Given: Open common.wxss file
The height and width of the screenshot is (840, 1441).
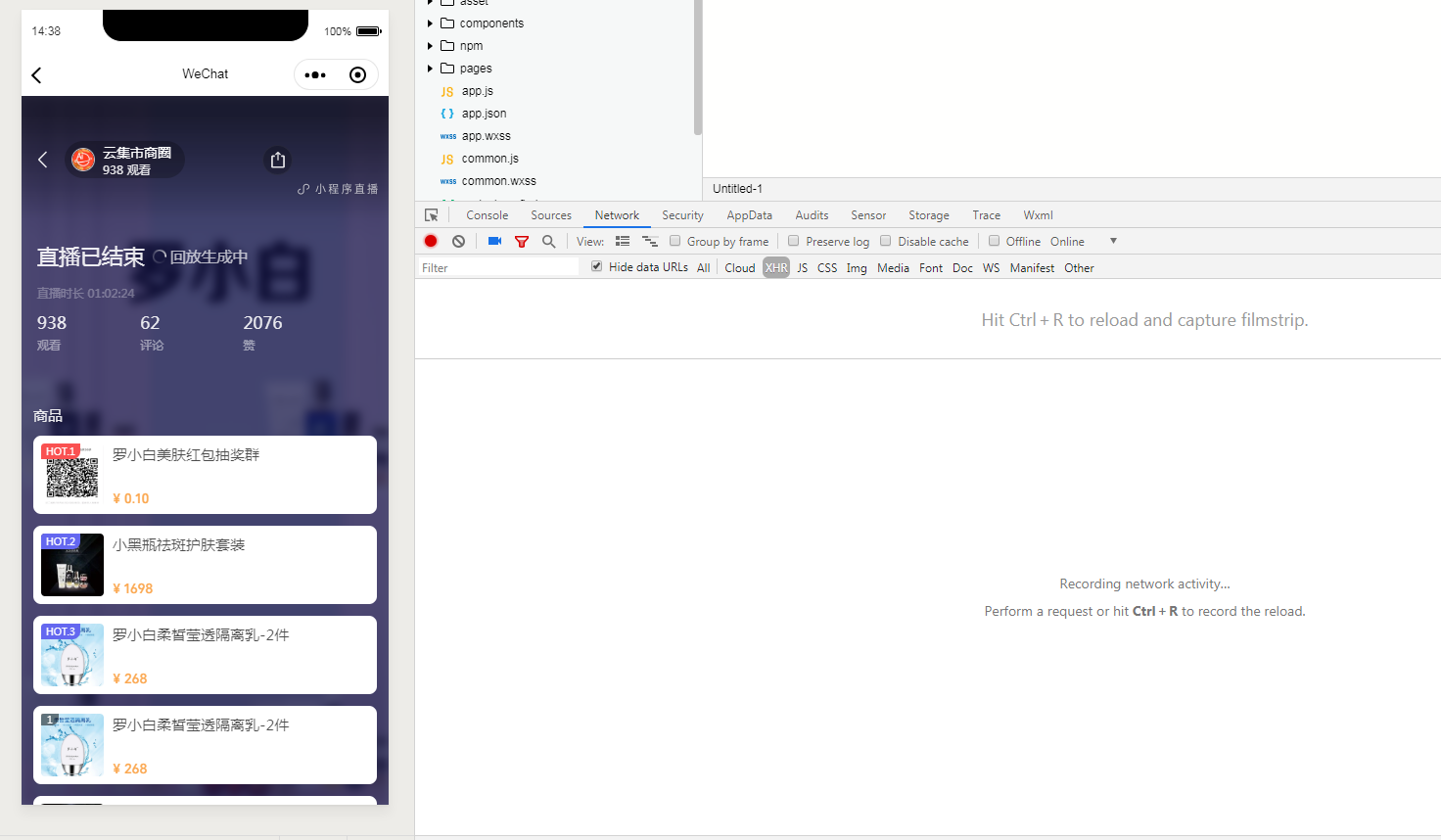Looking at the screenshot, I should pos(498,181).
